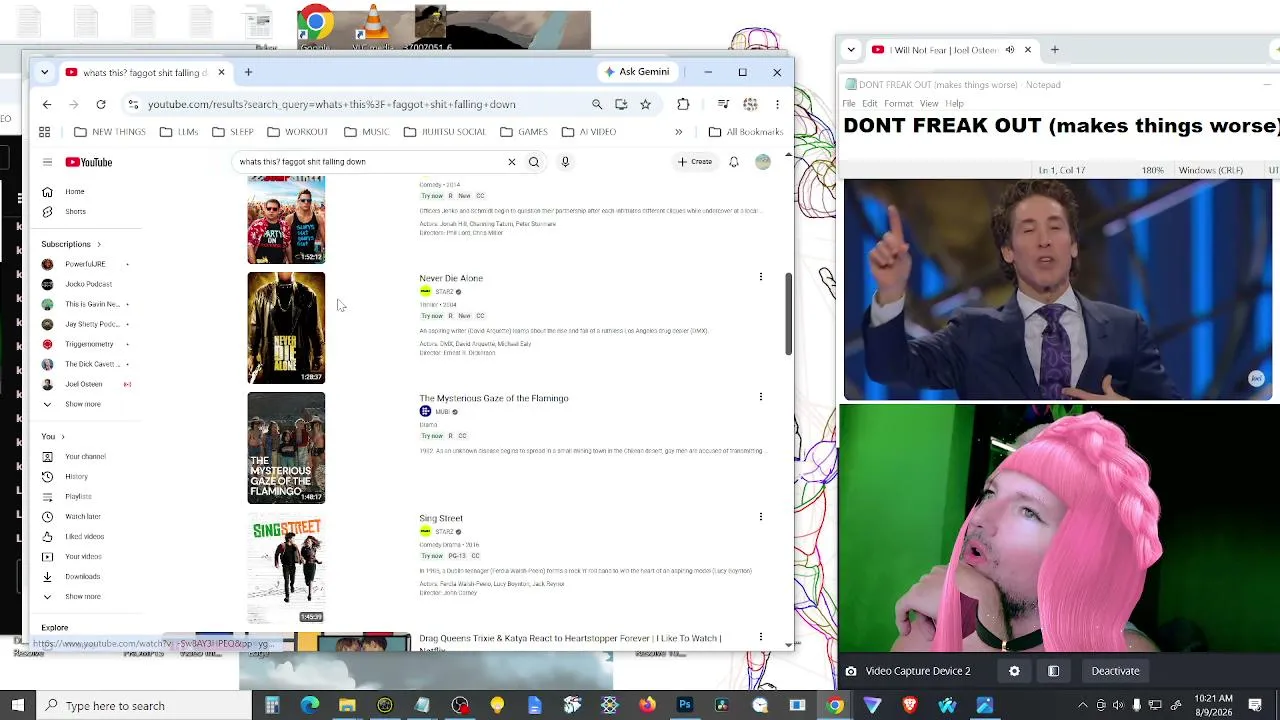Click the YouTube logo
1280x720 pixels.
(x=89, y=162)
